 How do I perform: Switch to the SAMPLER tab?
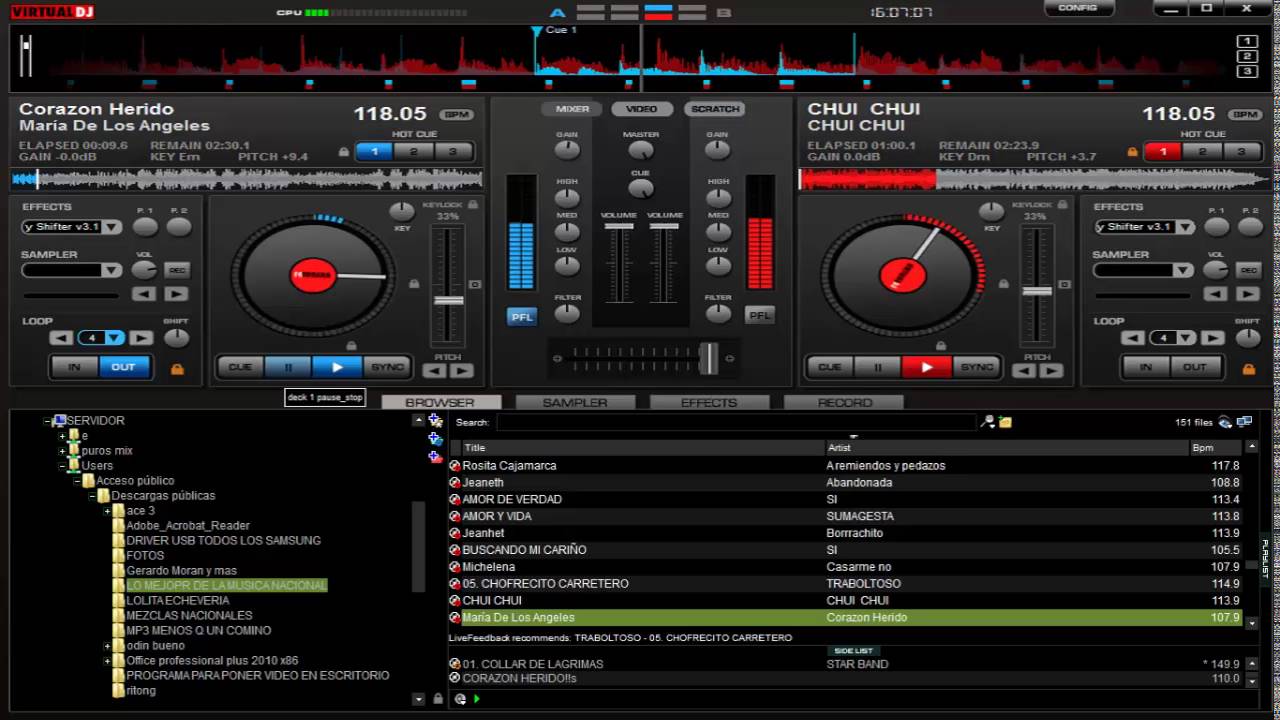tap(575, 402)
